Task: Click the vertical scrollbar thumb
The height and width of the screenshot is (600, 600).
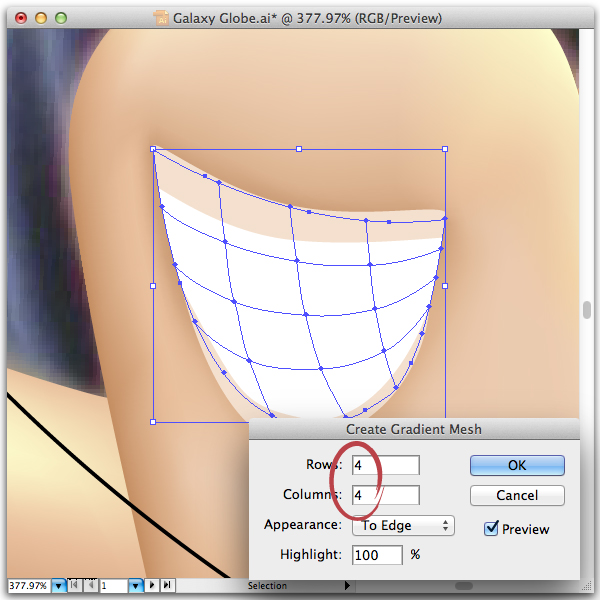Action: (x=587, y=310)
